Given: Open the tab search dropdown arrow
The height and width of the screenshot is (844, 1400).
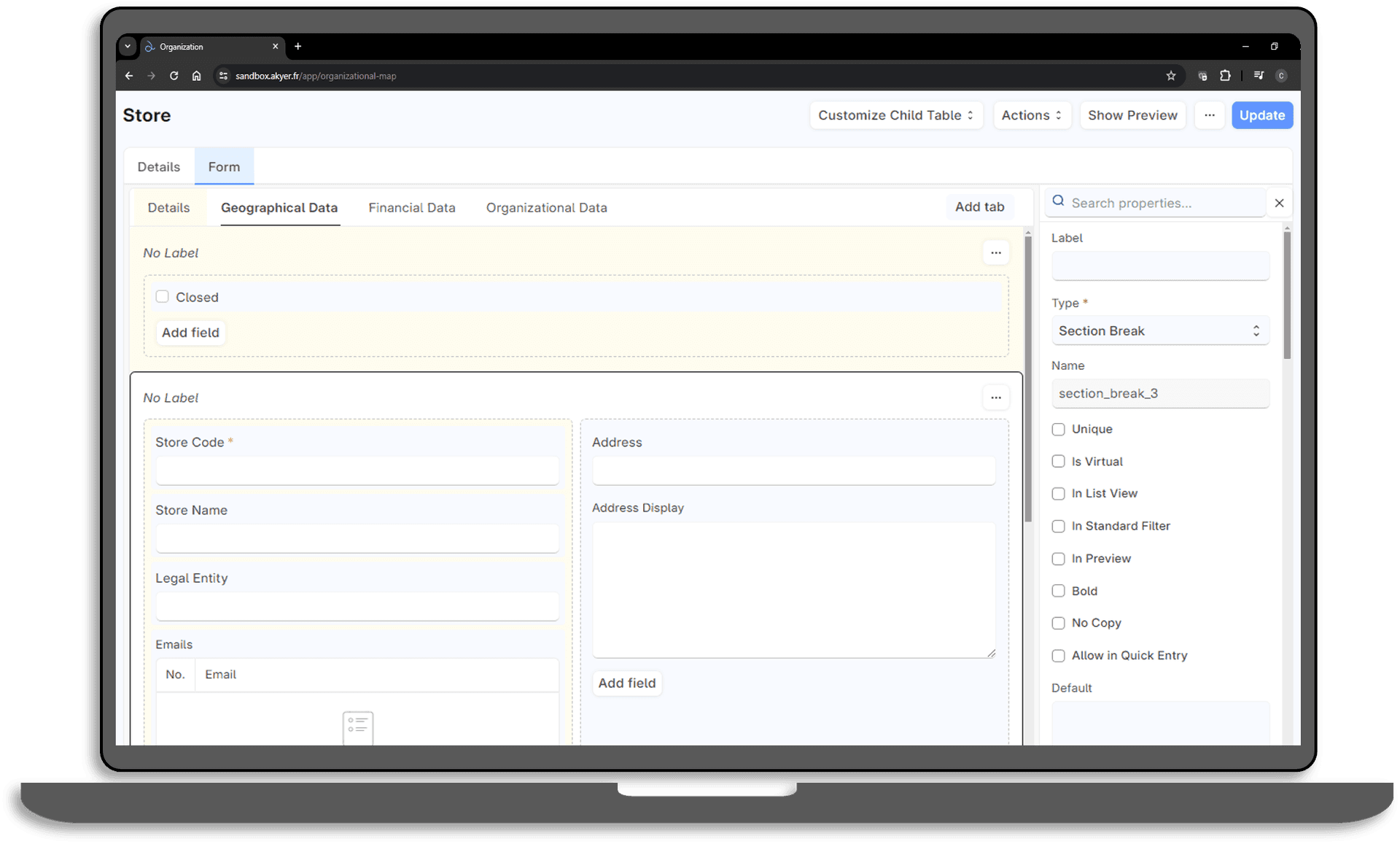Looking at the screenshot, I should [128, 47].
